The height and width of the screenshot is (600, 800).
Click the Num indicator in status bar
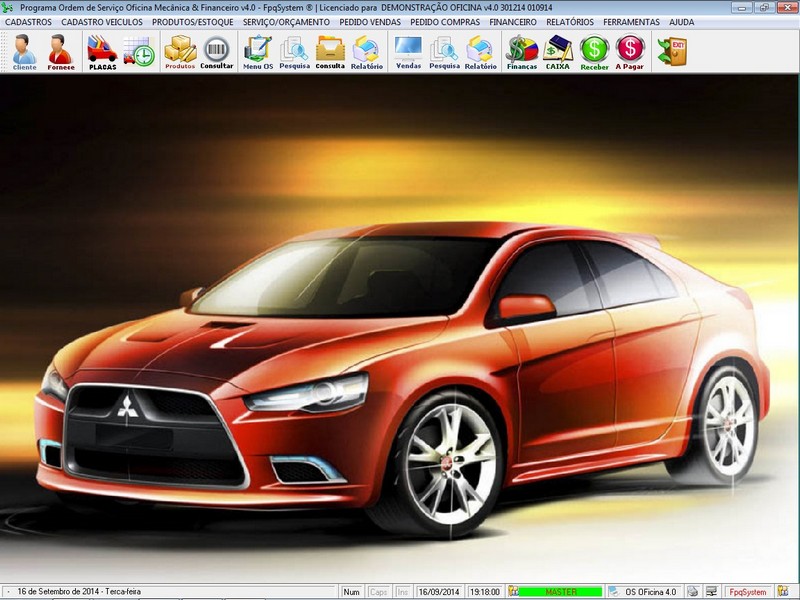click(x=351, y=592)
